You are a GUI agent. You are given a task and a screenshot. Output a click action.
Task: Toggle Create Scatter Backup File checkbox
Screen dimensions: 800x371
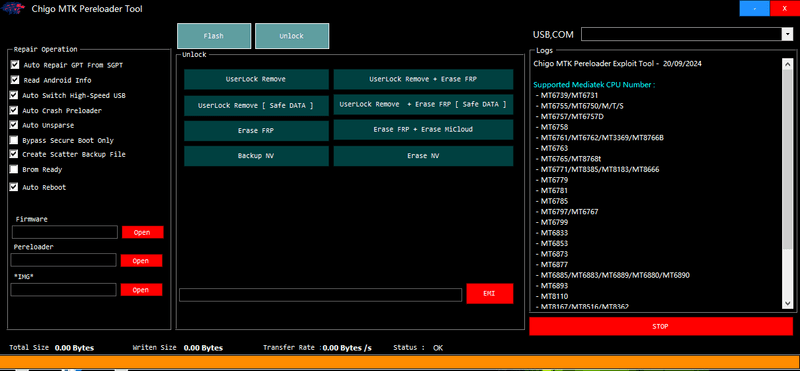[x=14, y=154]
